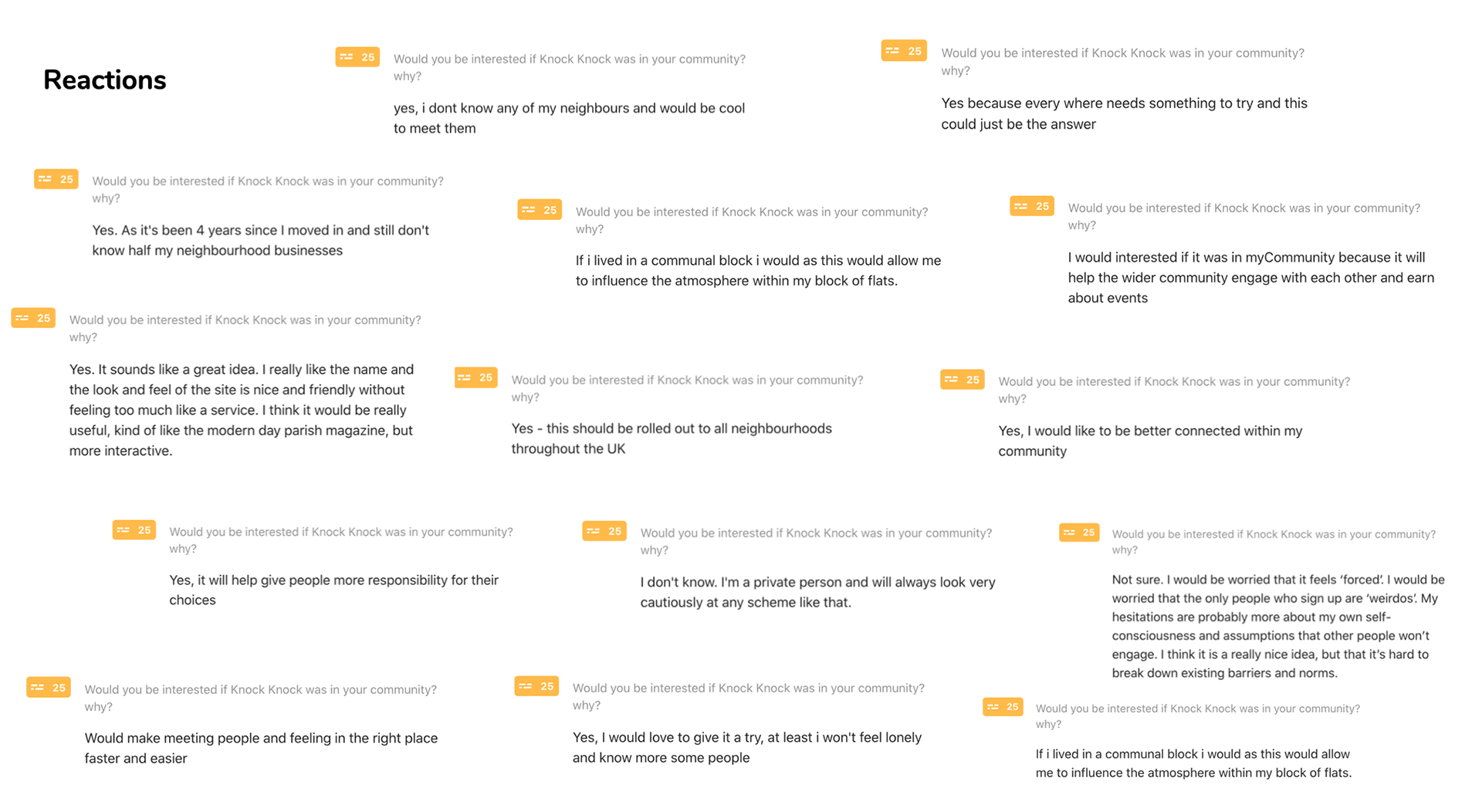Click the 25 badge for 'faster and easier' response
This screenshot has width=1482, height=812.
tap(49, 687)
